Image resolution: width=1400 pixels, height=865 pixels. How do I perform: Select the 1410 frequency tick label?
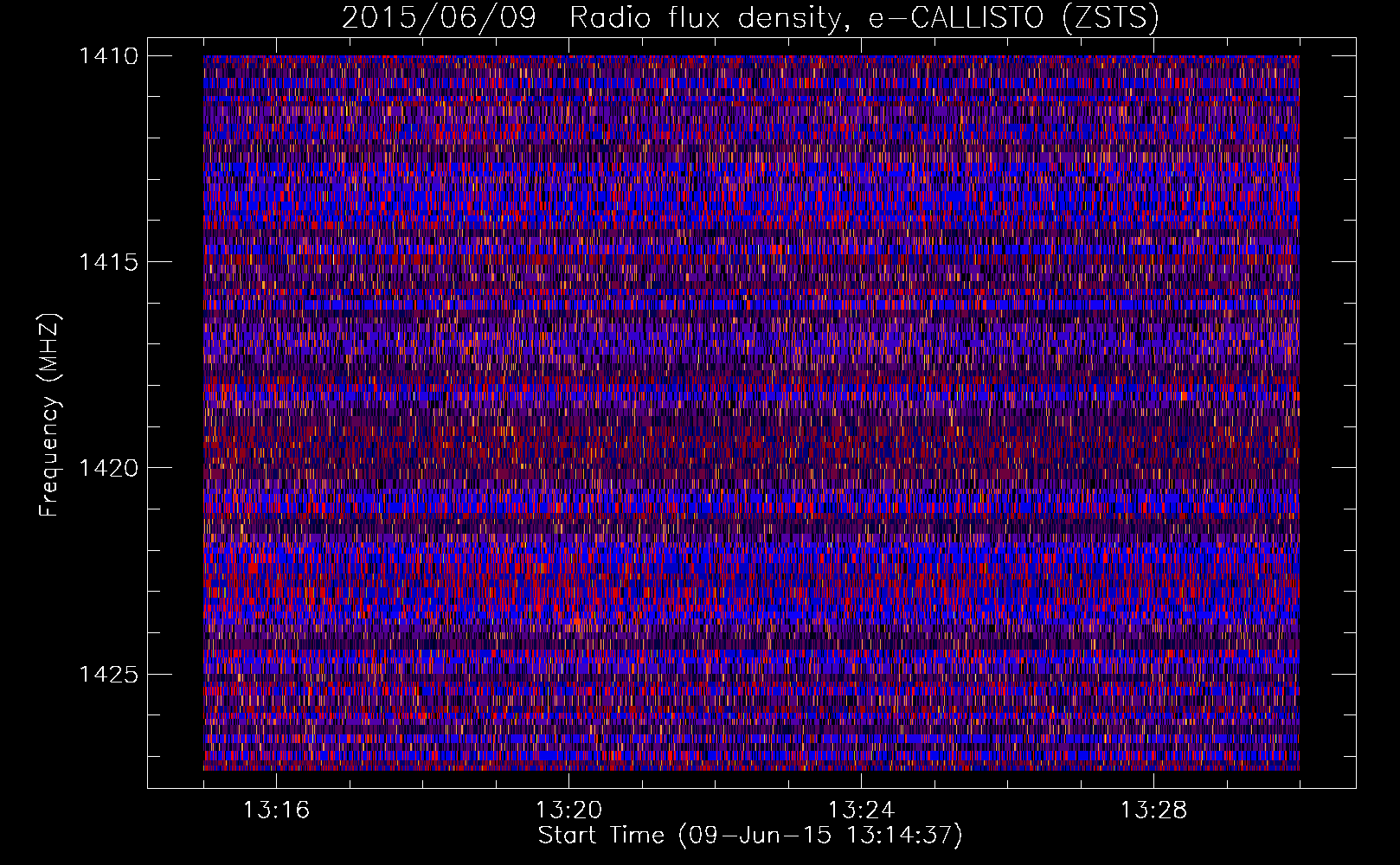pos(109,56)
